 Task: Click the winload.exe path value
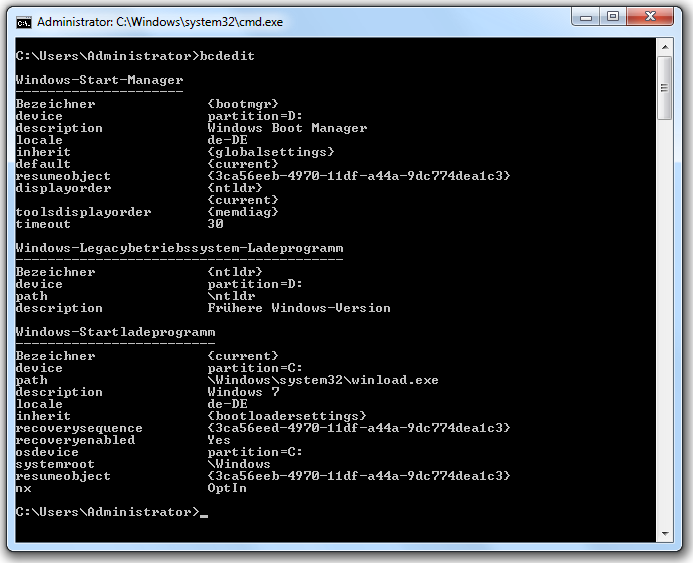(322, 380)
